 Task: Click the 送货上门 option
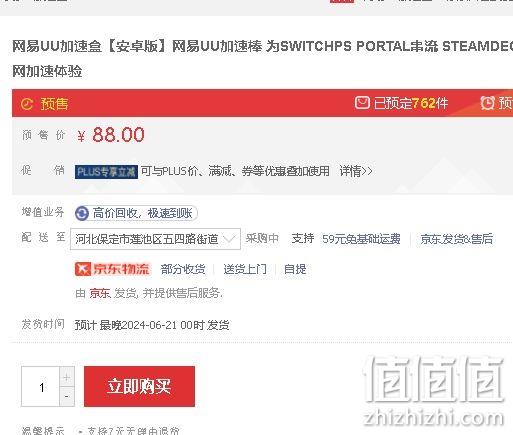click(x=245, y=269)
